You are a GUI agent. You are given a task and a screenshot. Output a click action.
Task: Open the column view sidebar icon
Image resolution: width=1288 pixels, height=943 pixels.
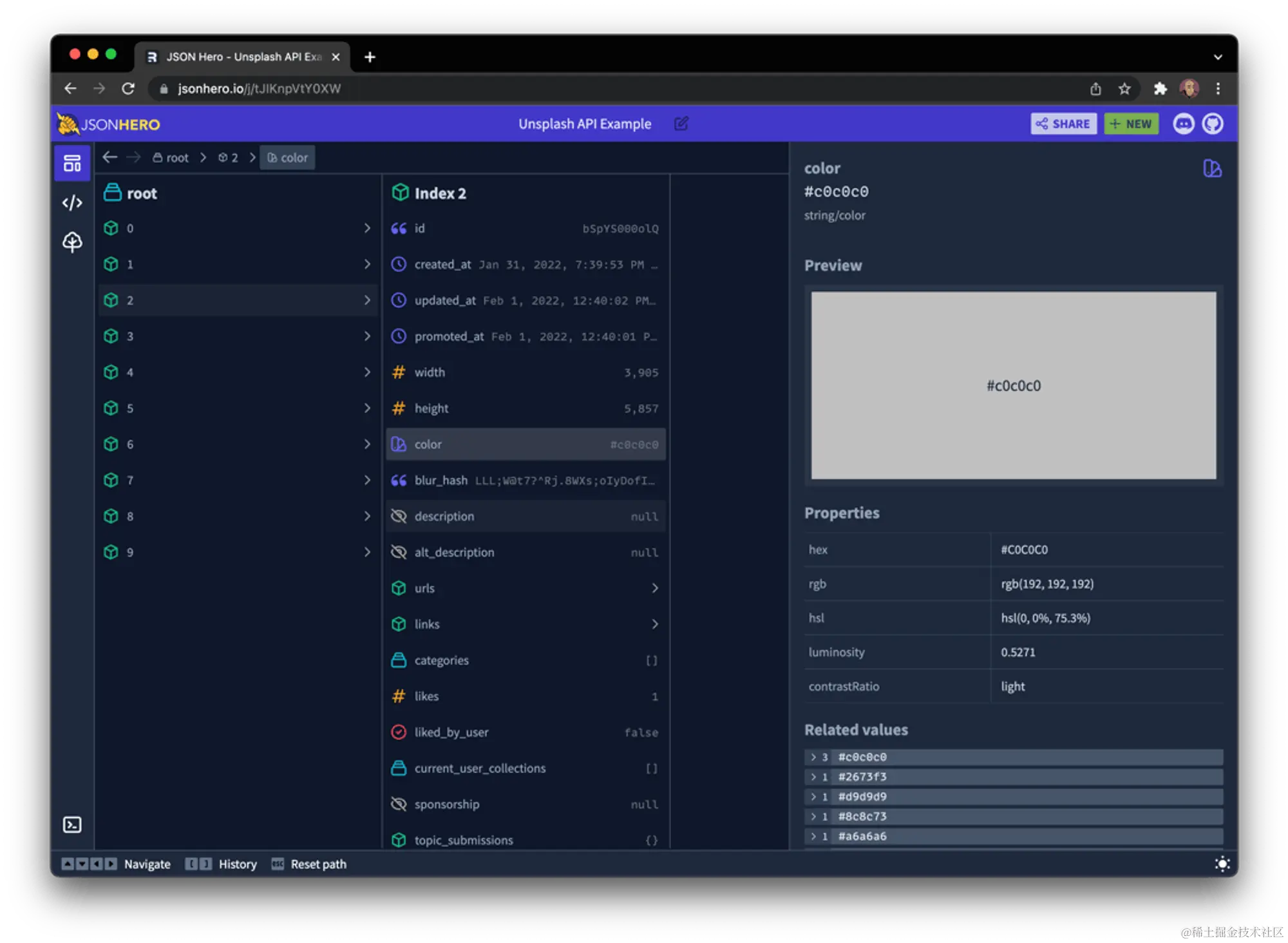coord(72,164)
